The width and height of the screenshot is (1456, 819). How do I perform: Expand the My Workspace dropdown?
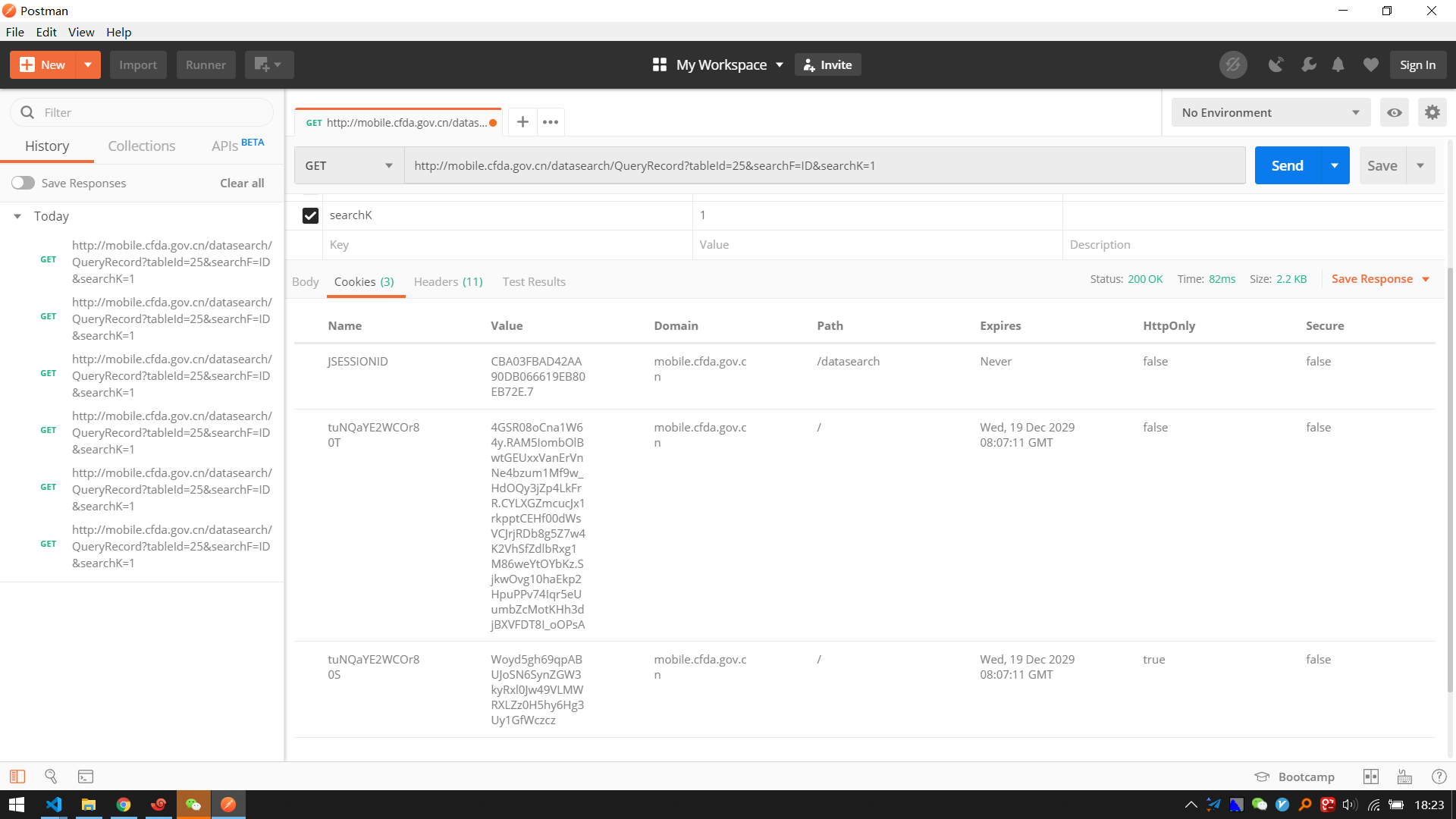717,65
